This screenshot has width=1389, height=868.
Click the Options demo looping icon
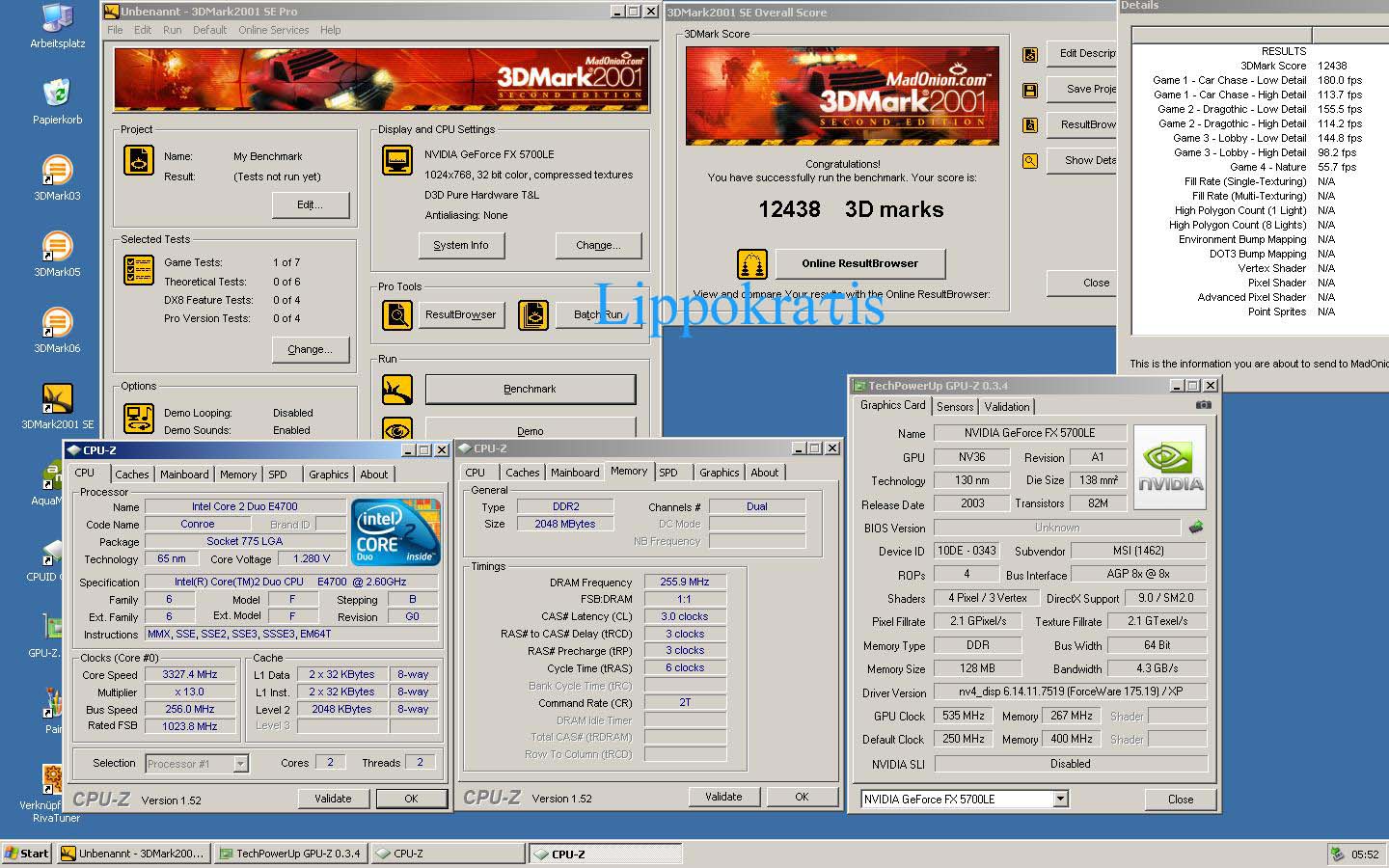click(x=139, y=419)
